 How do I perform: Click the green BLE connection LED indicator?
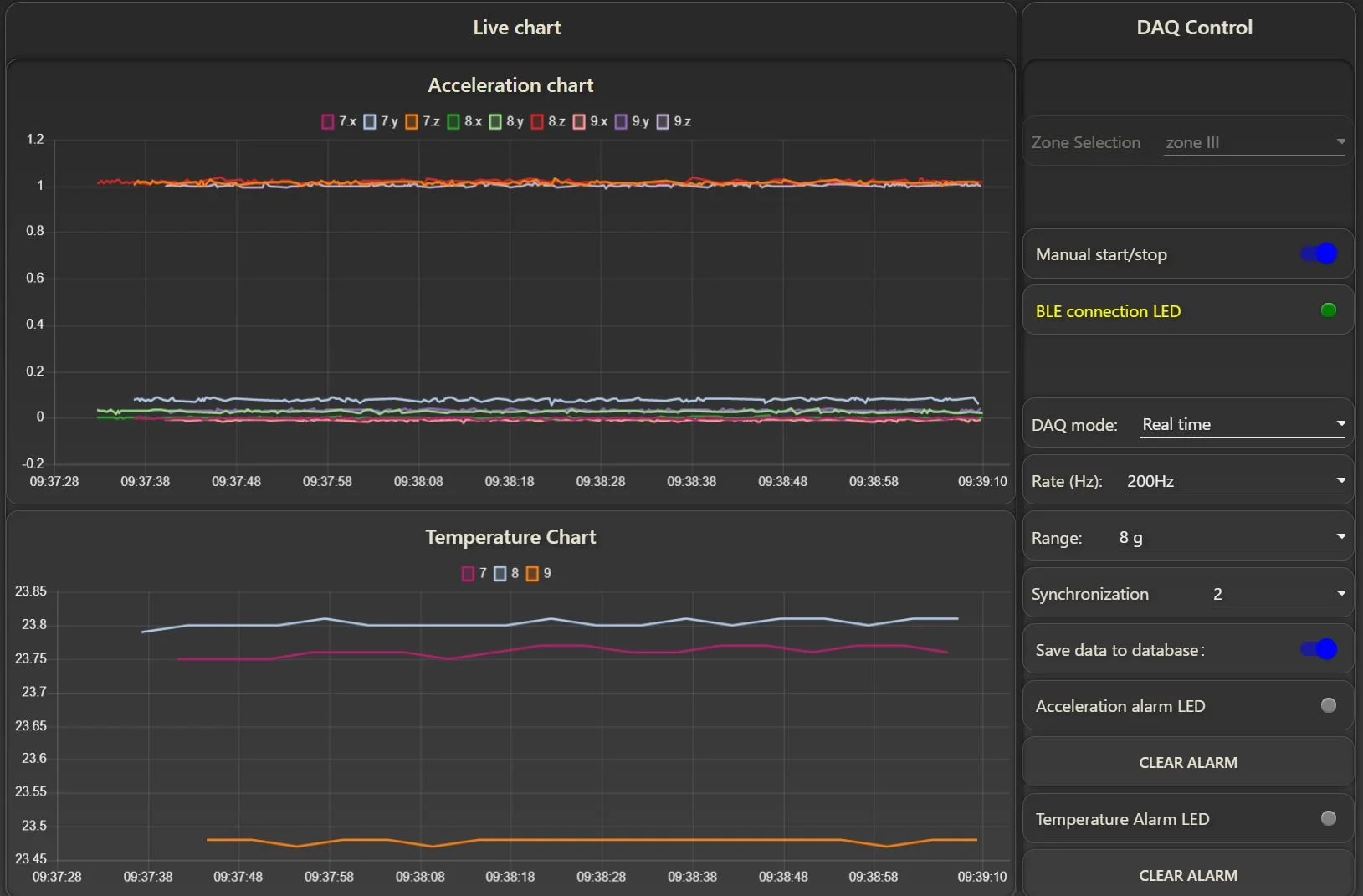click(x=1328, y=310)
